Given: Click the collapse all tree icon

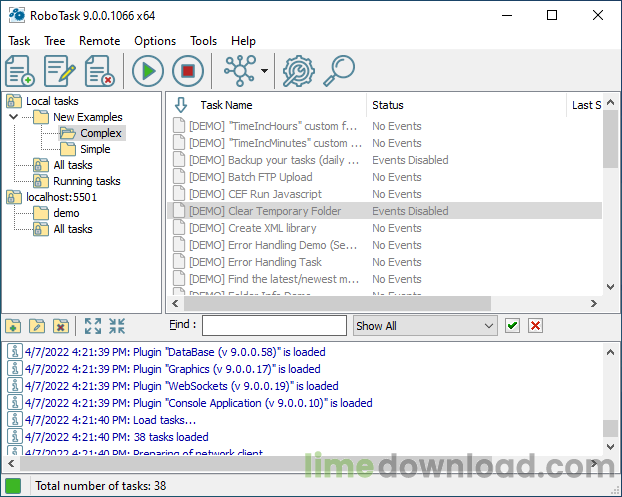Looking at the screenshot, I should pyautogui.click(x=117, y=326).
